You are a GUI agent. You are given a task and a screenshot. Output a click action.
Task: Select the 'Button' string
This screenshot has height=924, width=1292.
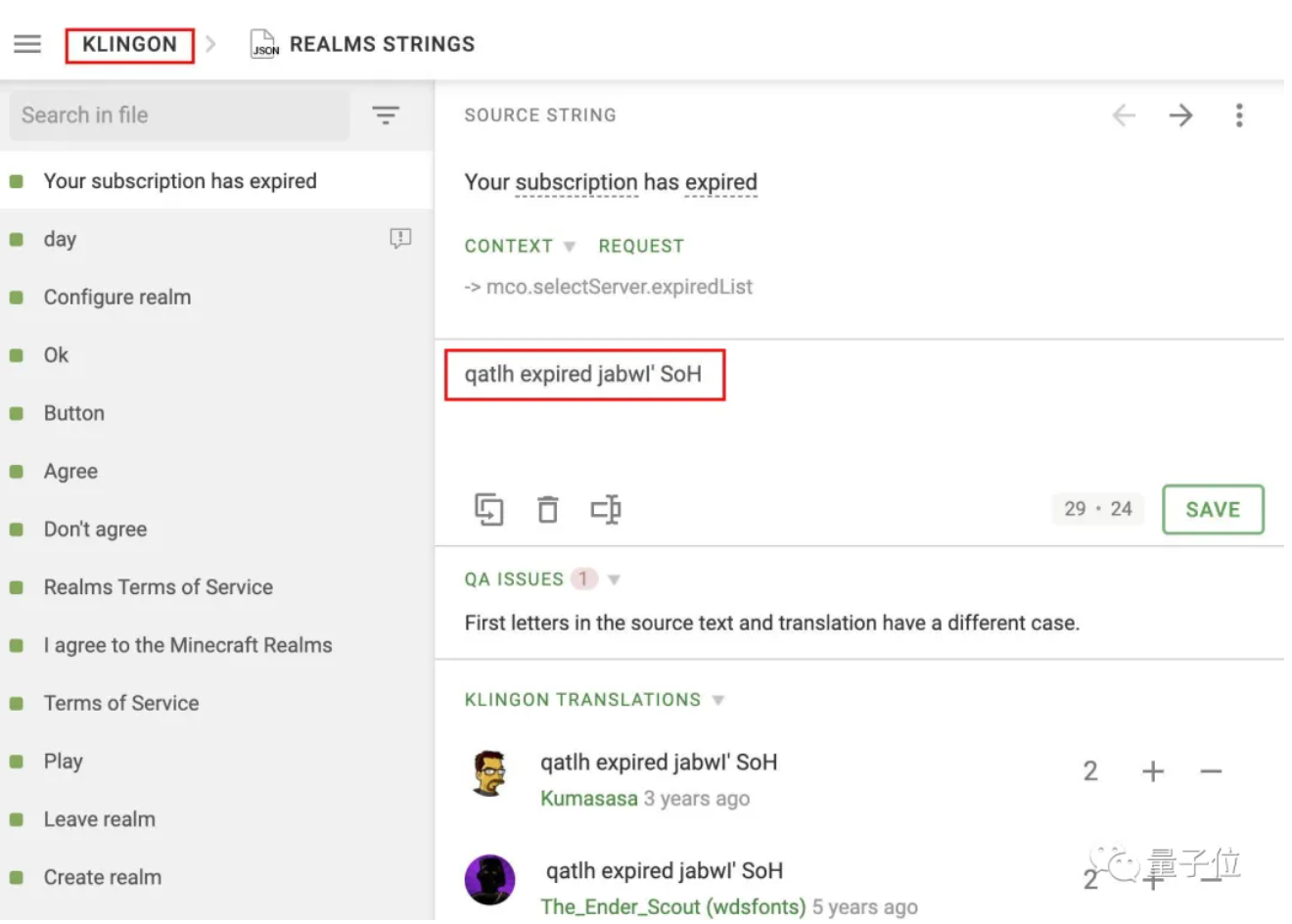pos(216,413)
